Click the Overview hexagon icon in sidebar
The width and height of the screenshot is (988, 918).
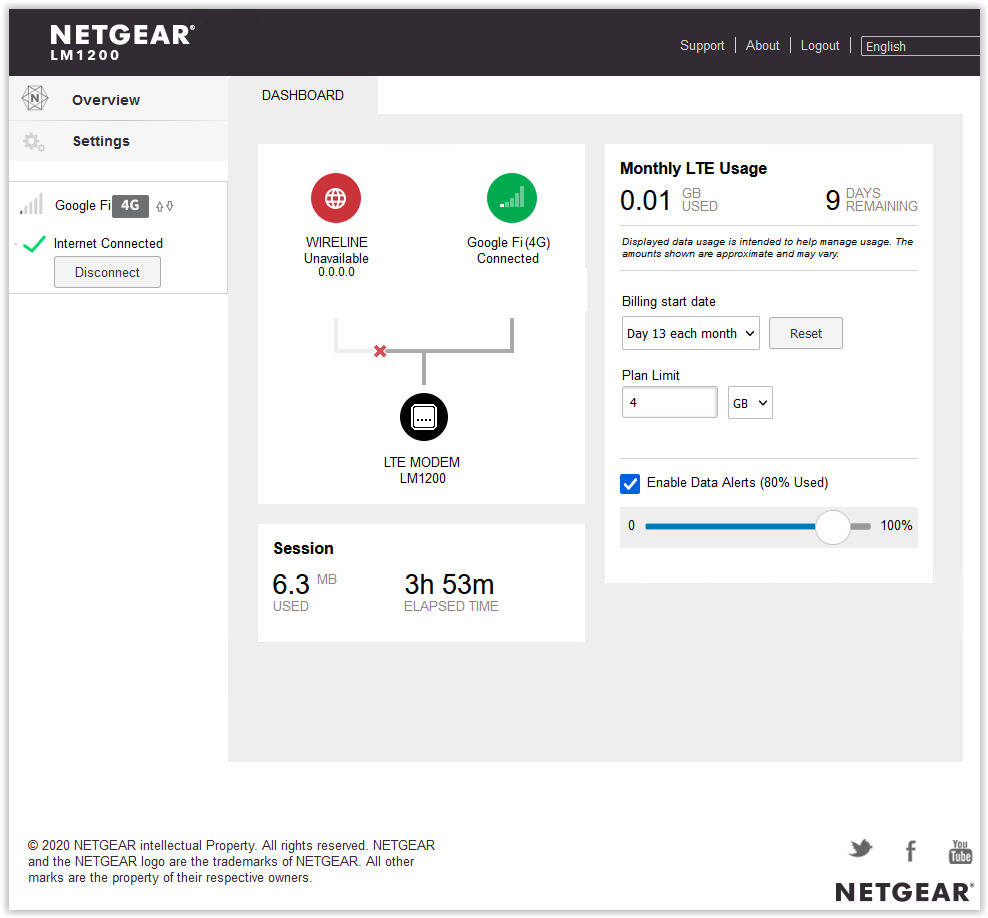pyautogui.click(x=35, y=99)
